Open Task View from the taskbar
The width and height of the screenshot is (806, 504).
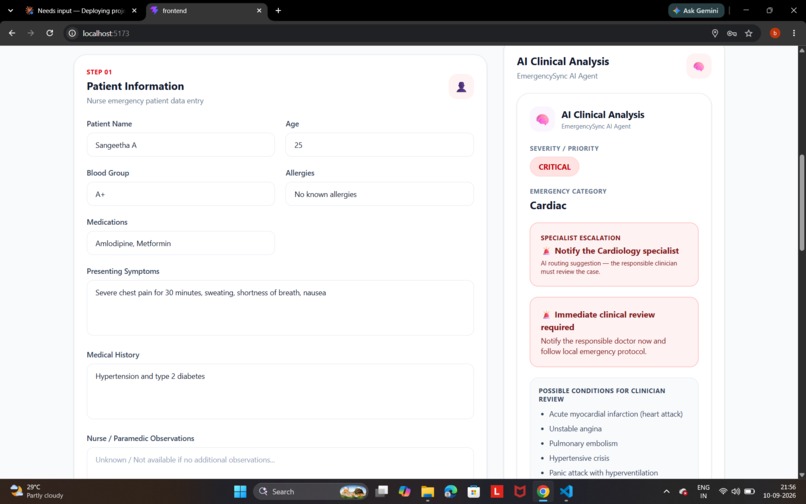click(381, 491)
